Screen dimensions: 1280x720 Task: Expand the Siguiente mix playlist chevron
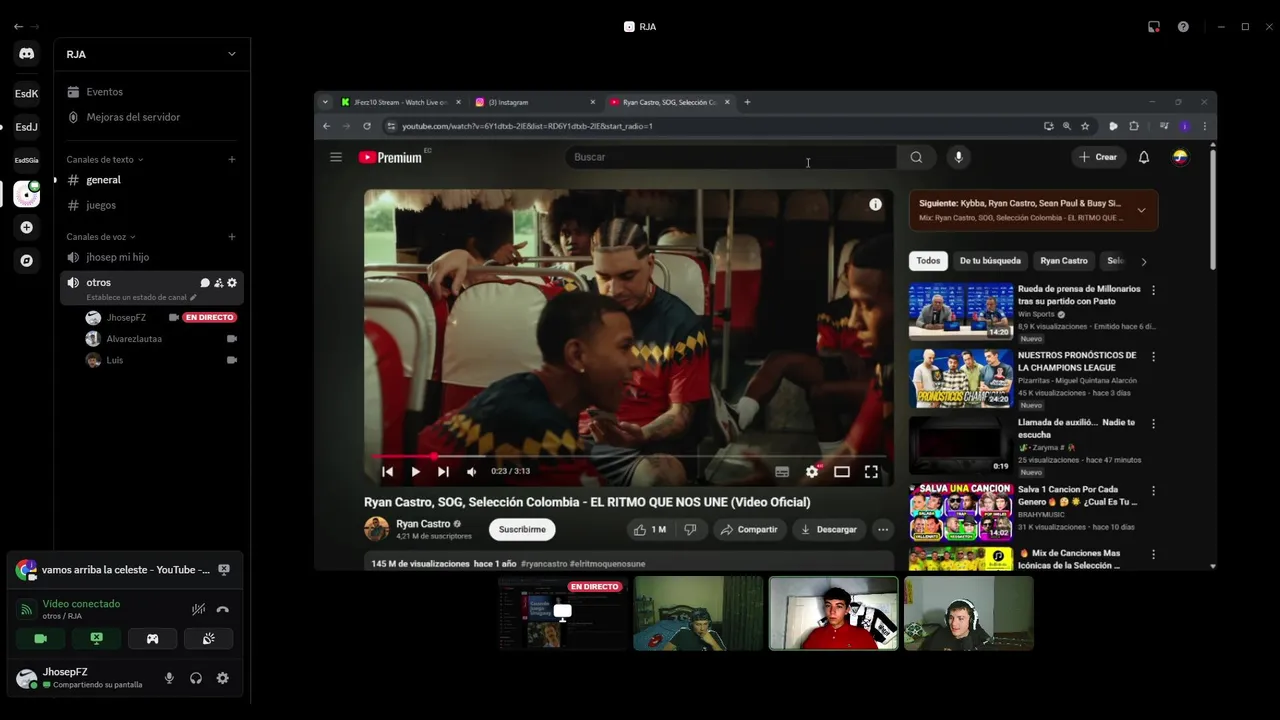(1141, 210)
